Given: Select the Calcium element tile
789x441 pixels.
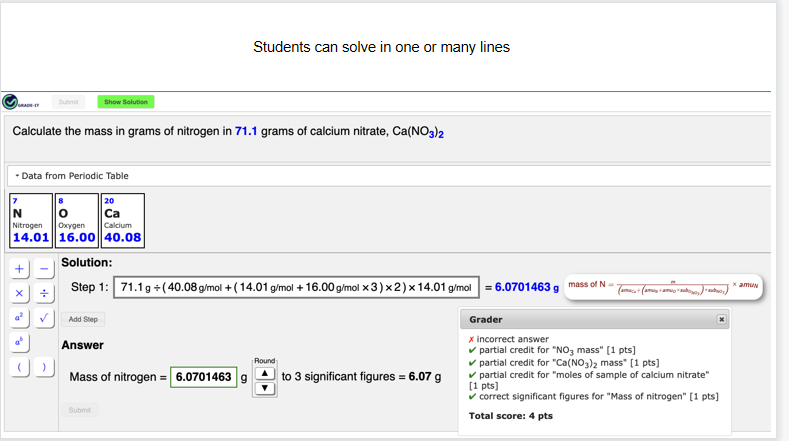Looking at the screenshot, I should point(122,219).
